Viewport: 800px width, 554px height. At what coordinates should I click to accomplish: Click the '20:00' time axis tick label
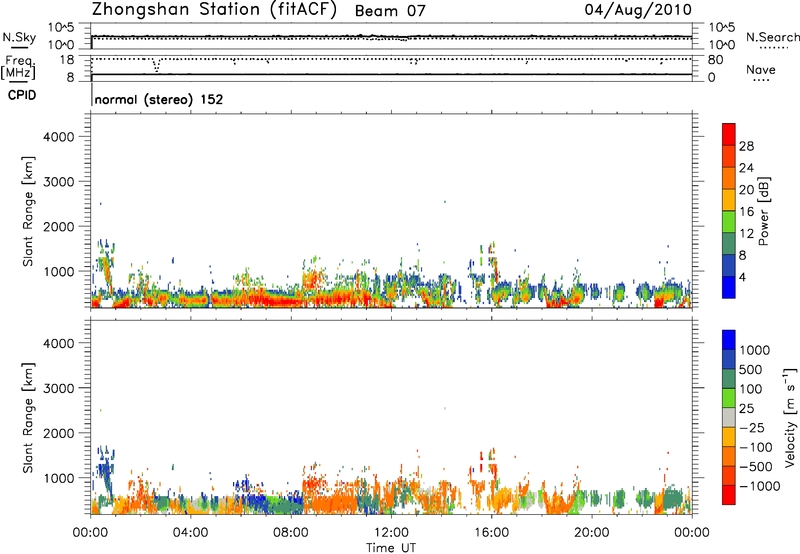click(591, 533)
